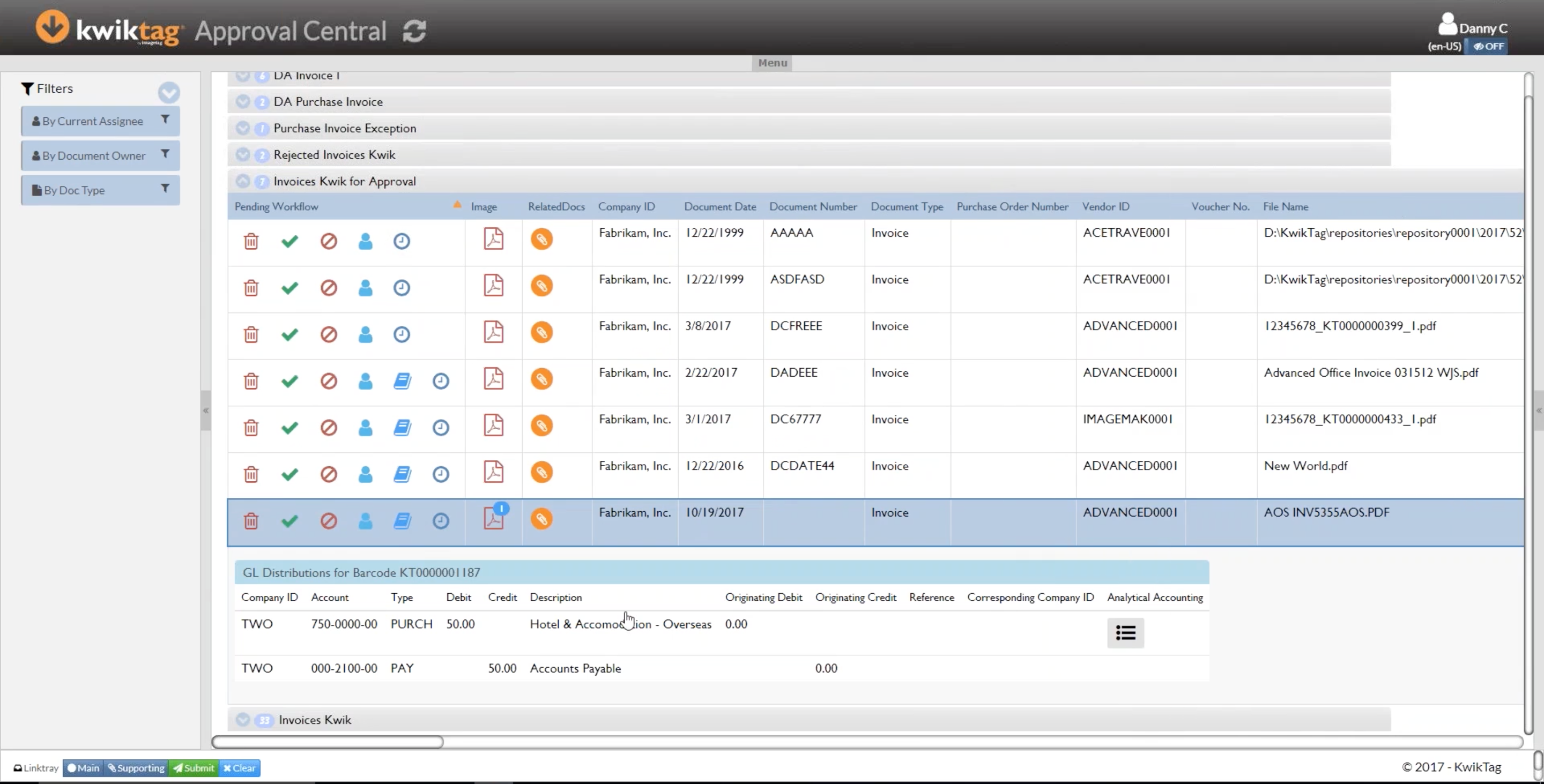Open the Linktray panel

(36, 768)
